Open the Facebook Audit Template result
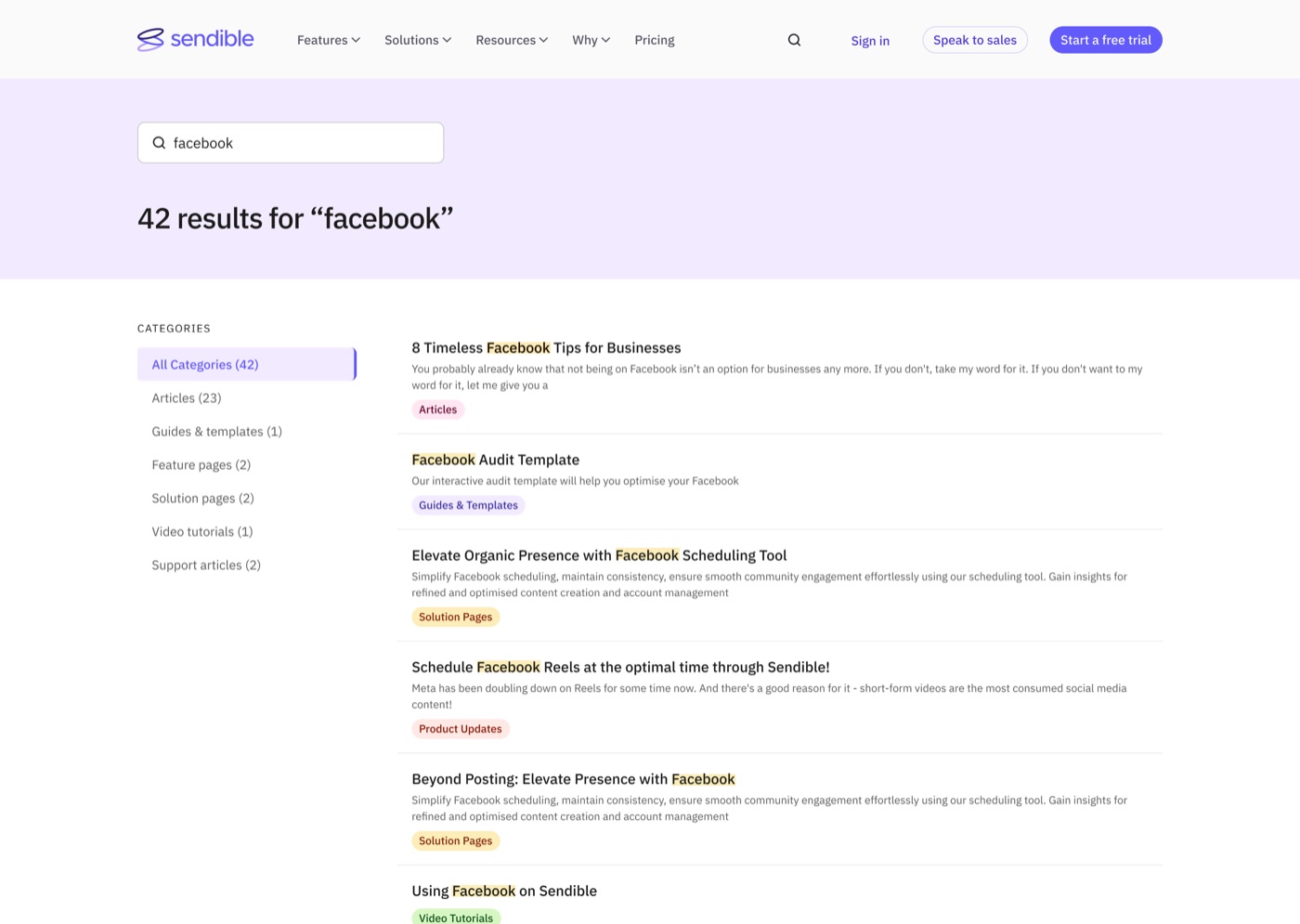Viewport: 1300px width, 924px height. (x=495, y=460)
